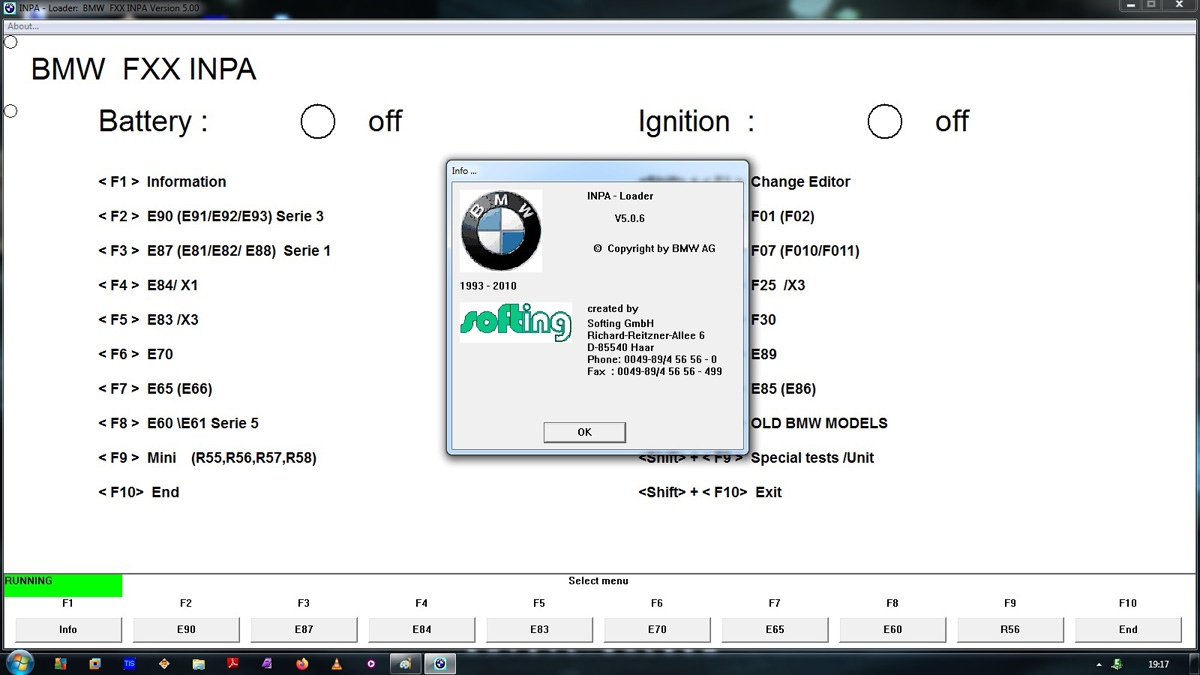The width and height of the screenshot is (1200, 675).
Task: Launch Firefox from the taskbar
Action: [x=302, y=663]
